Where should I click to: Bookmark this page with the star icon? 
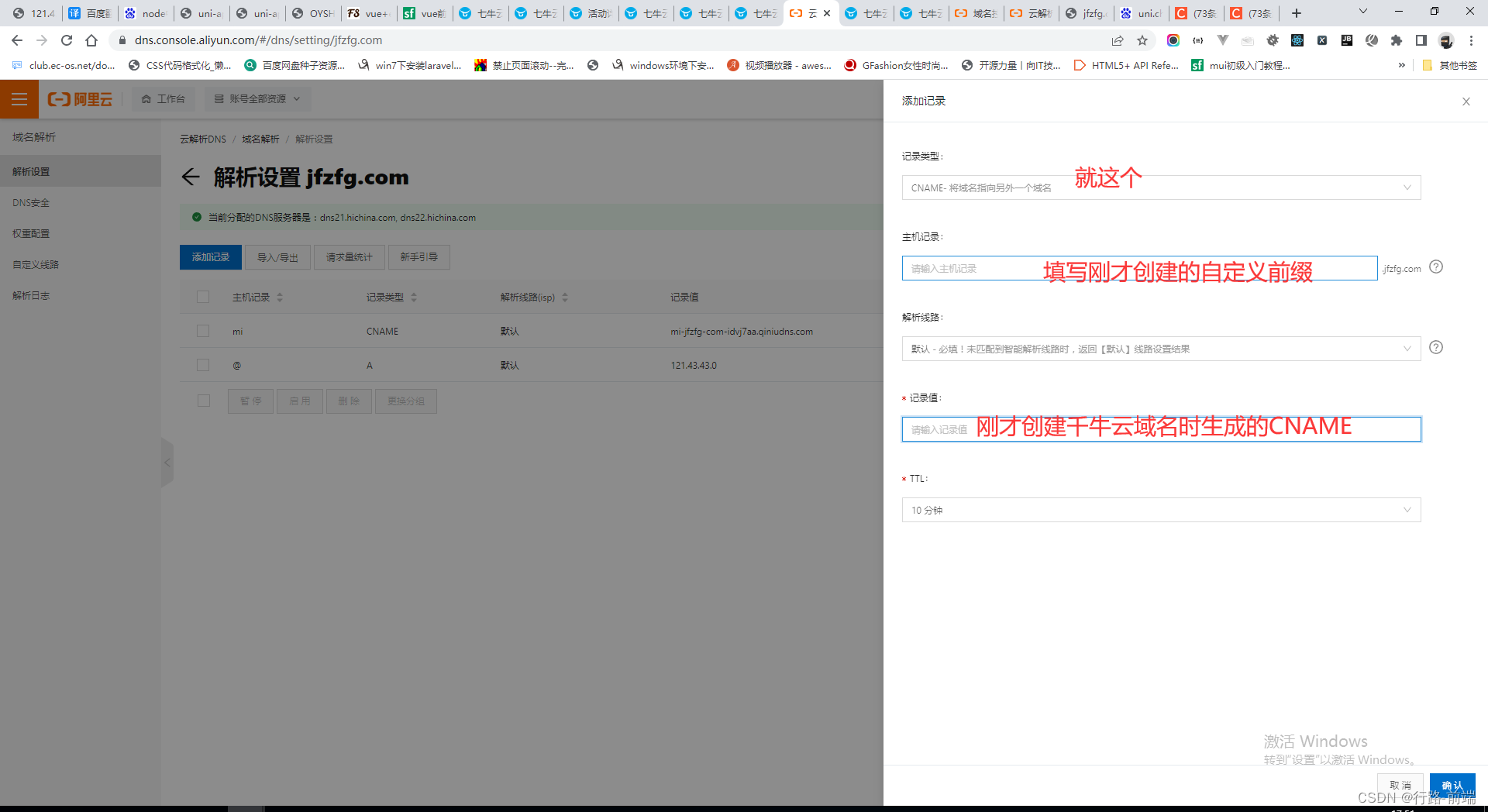tap(1142, 40)
